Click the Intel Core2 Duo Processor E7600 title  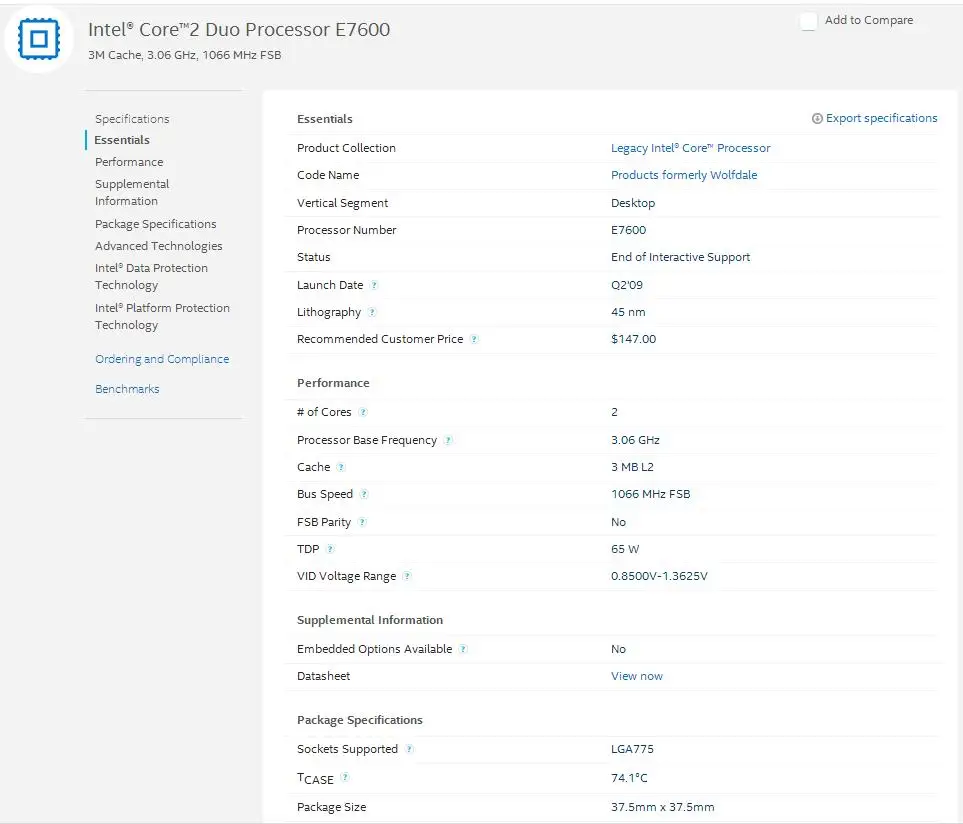(239, 29)
